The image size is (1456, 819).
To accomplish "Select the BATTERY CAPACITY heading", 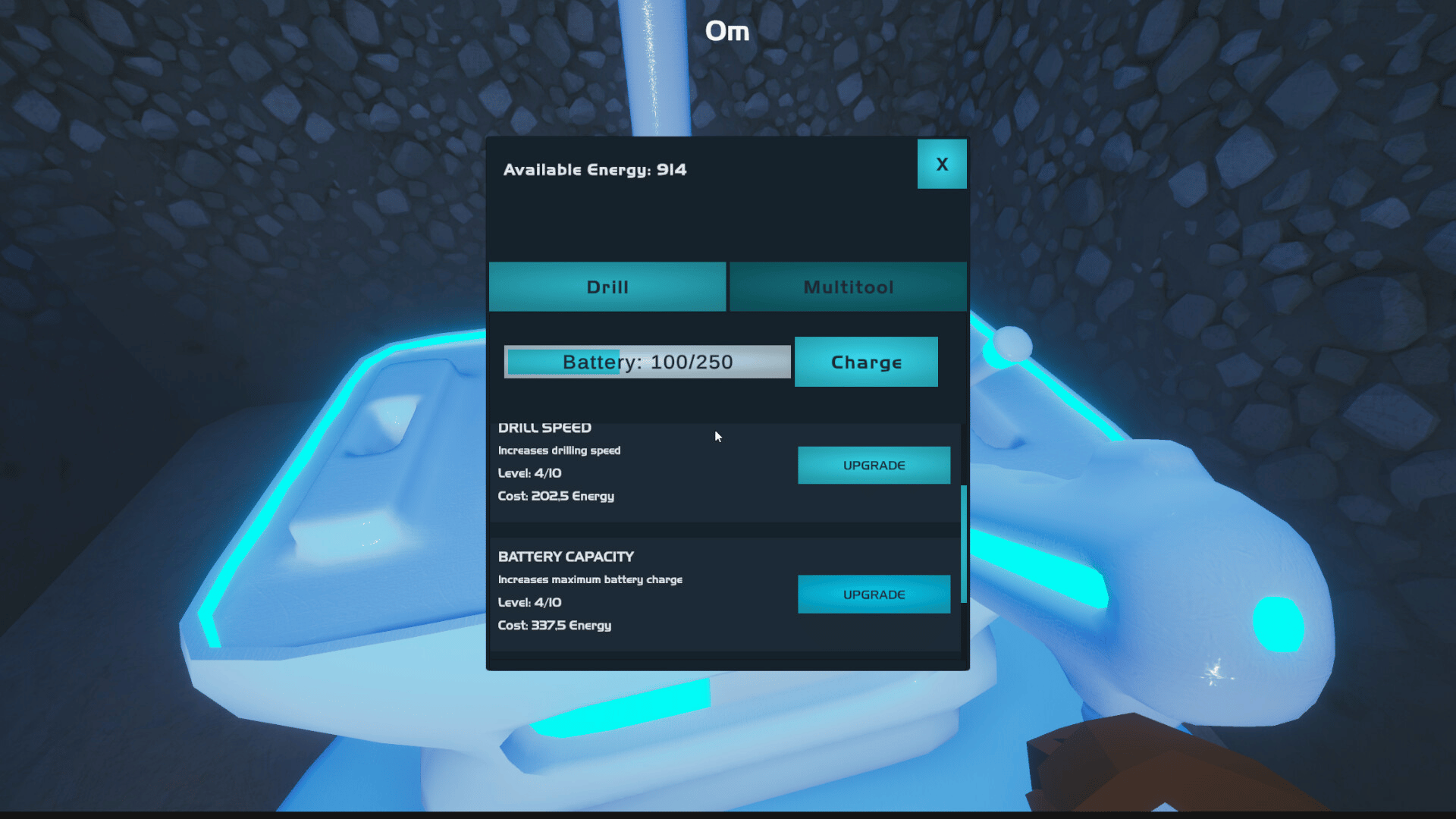I will point(566,557).
